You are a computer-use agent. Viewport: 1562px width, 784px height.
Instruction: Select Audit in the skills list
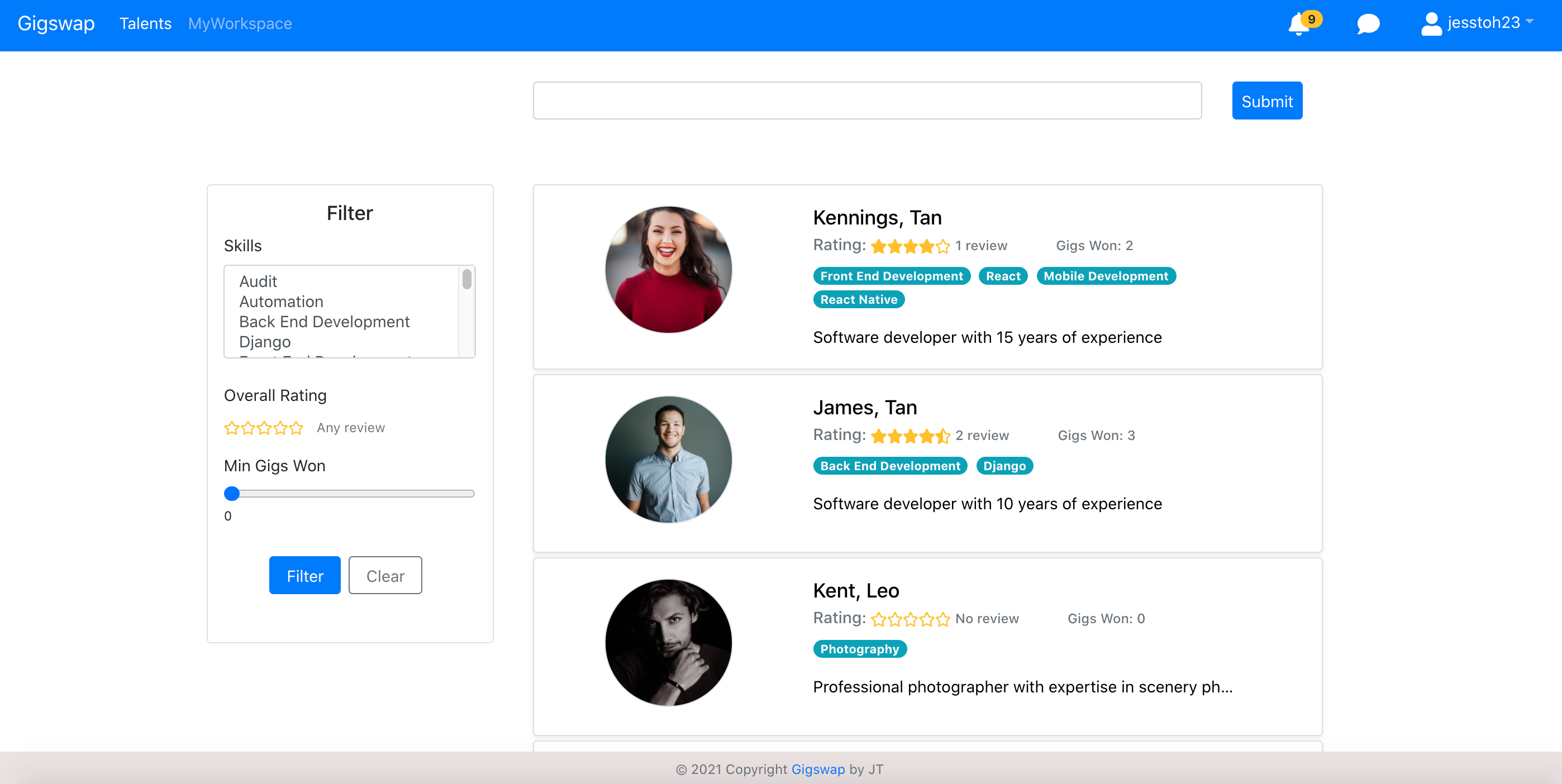pyautogui.click(x=258, y=282)
